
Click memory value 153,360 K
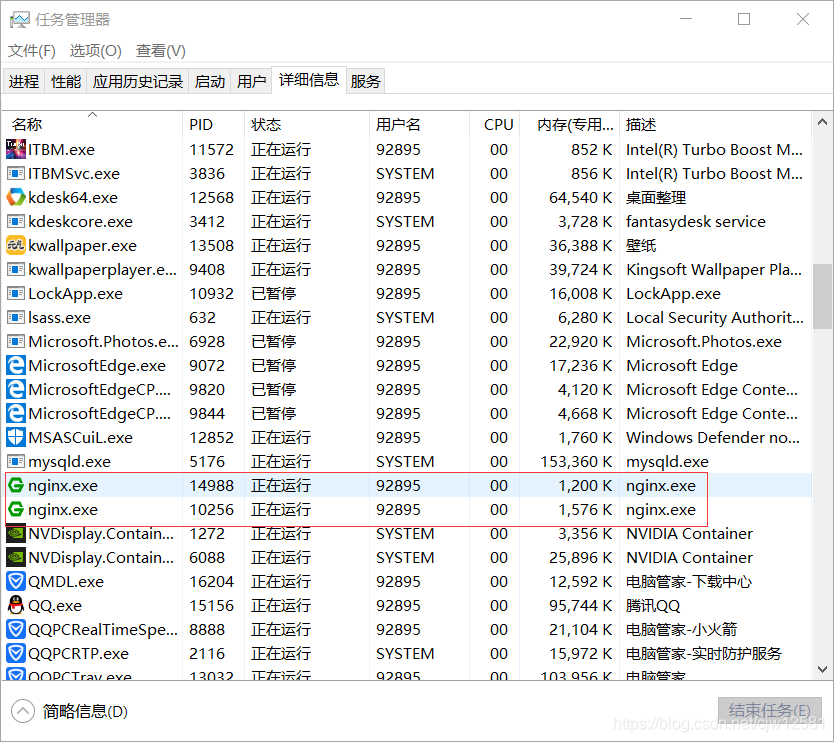tap(576, 462)
